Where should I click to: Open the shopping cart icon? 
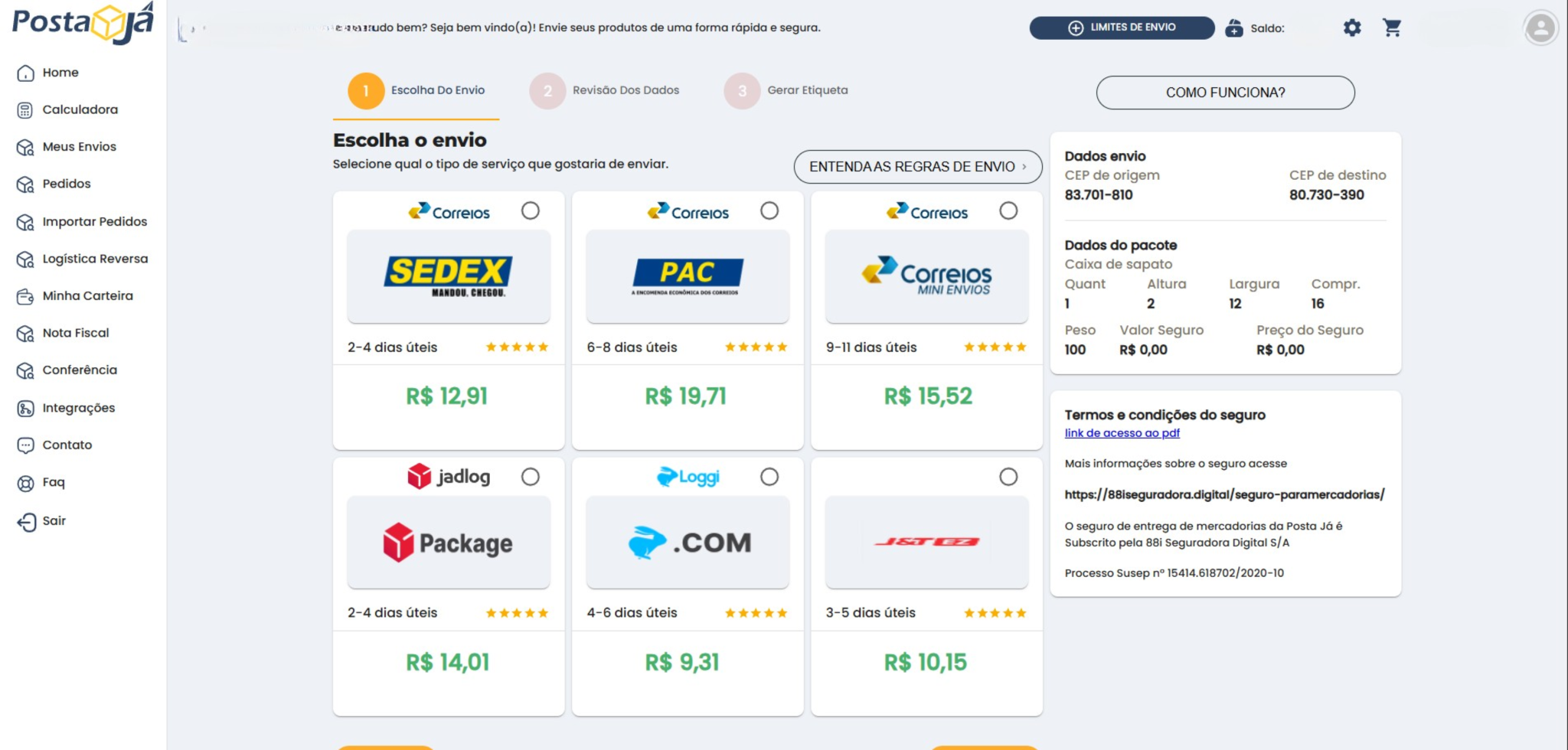(x=1392, y=28)
